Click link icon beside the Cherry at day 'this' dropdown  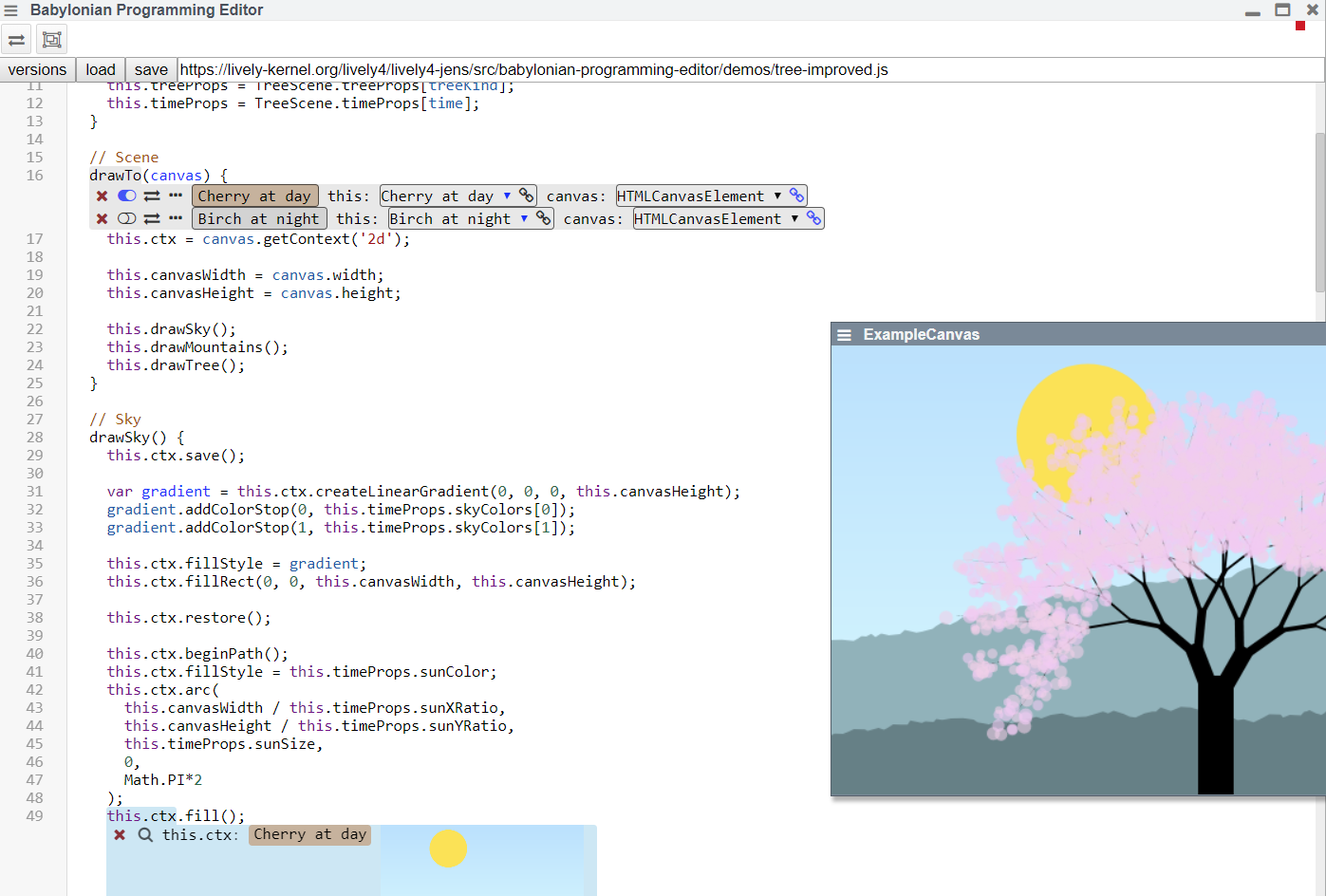(x=526, y=196)
